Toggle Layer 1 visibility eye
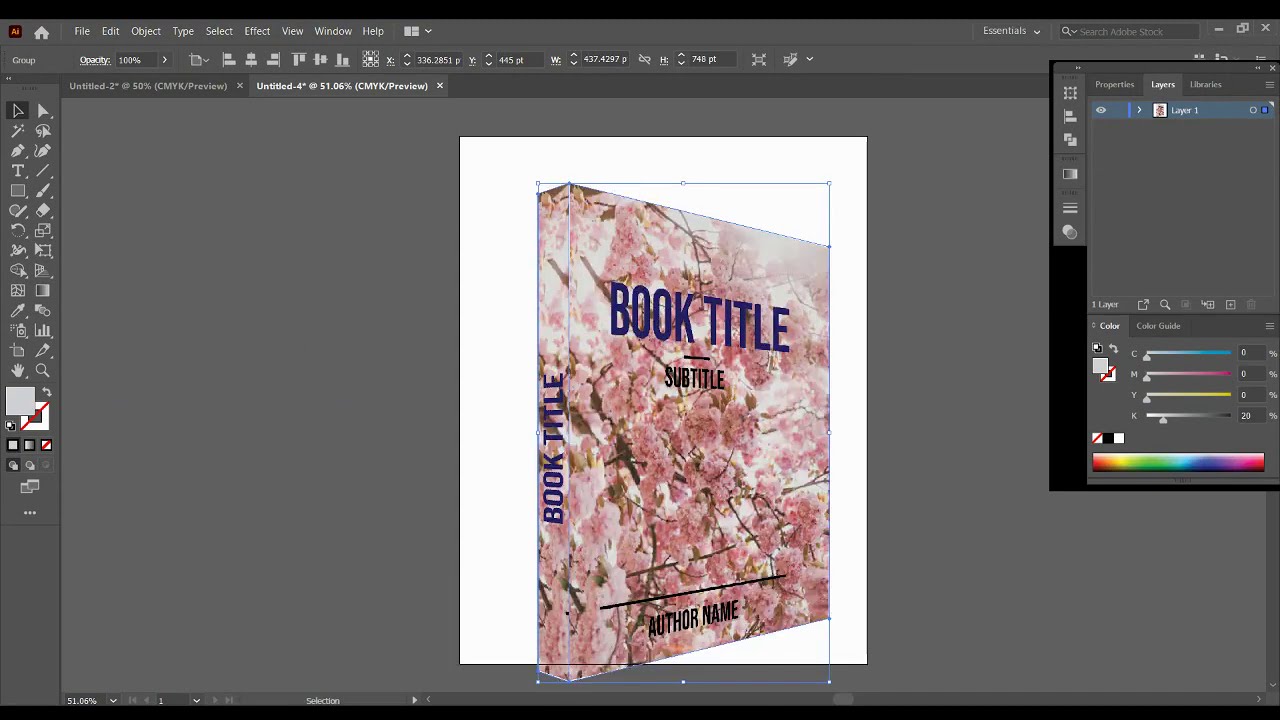Image resolution: width=1280 pixels, height=720 pixels. (1101, 110)
